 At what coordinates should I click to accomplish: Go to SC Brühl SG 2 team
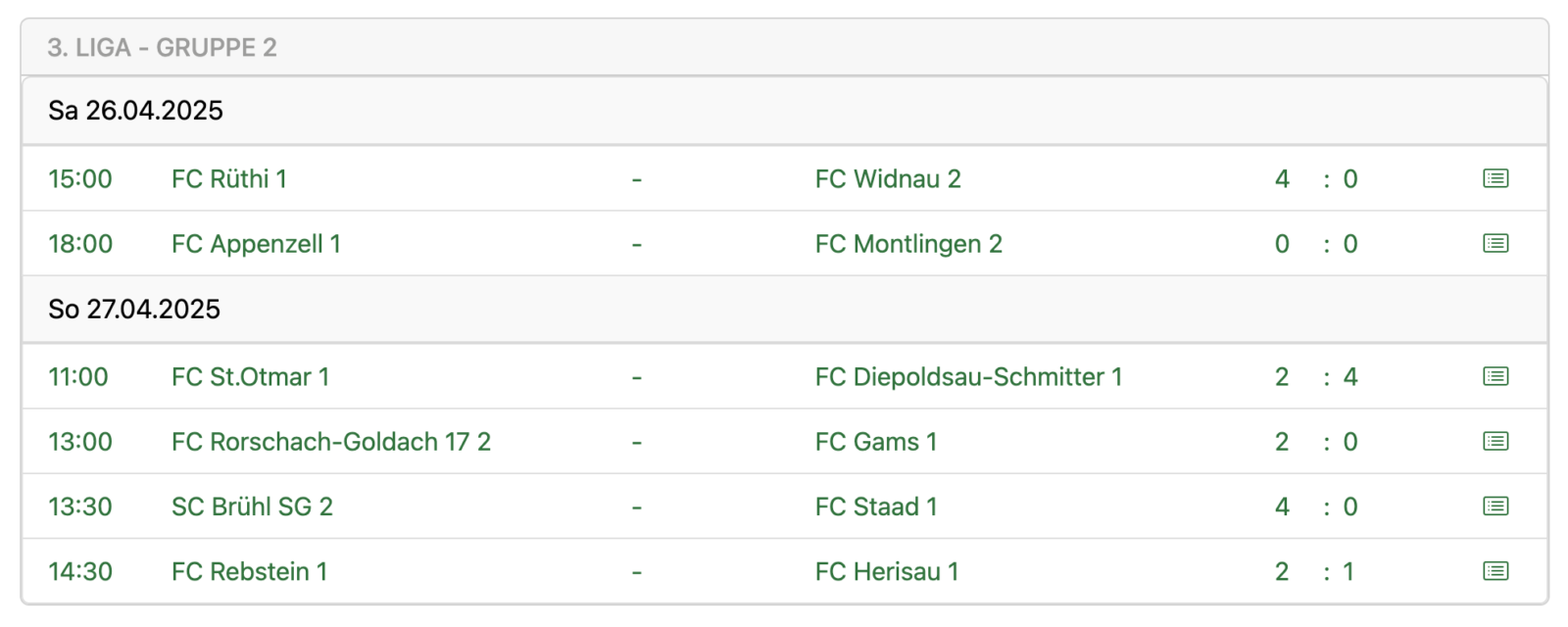pyautogui.click(x=252, y=506)
